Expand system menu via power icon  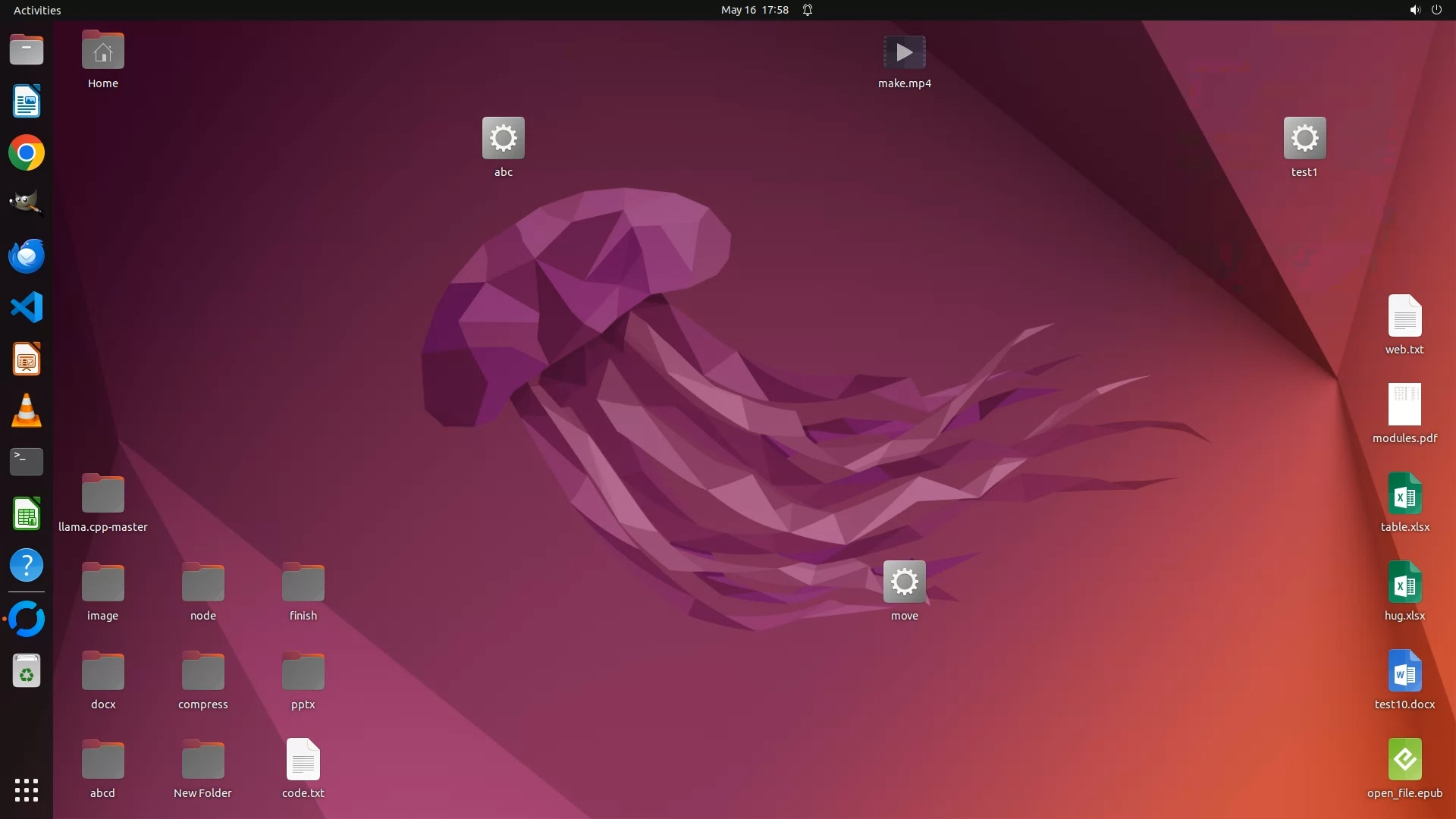pos(1436,10)
